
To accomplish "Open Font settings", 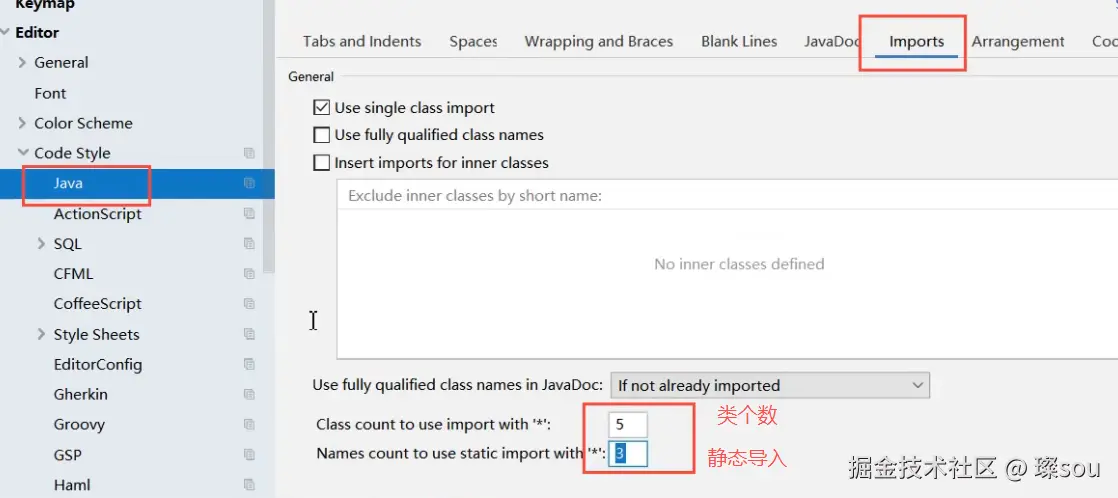I will point(50,93).
